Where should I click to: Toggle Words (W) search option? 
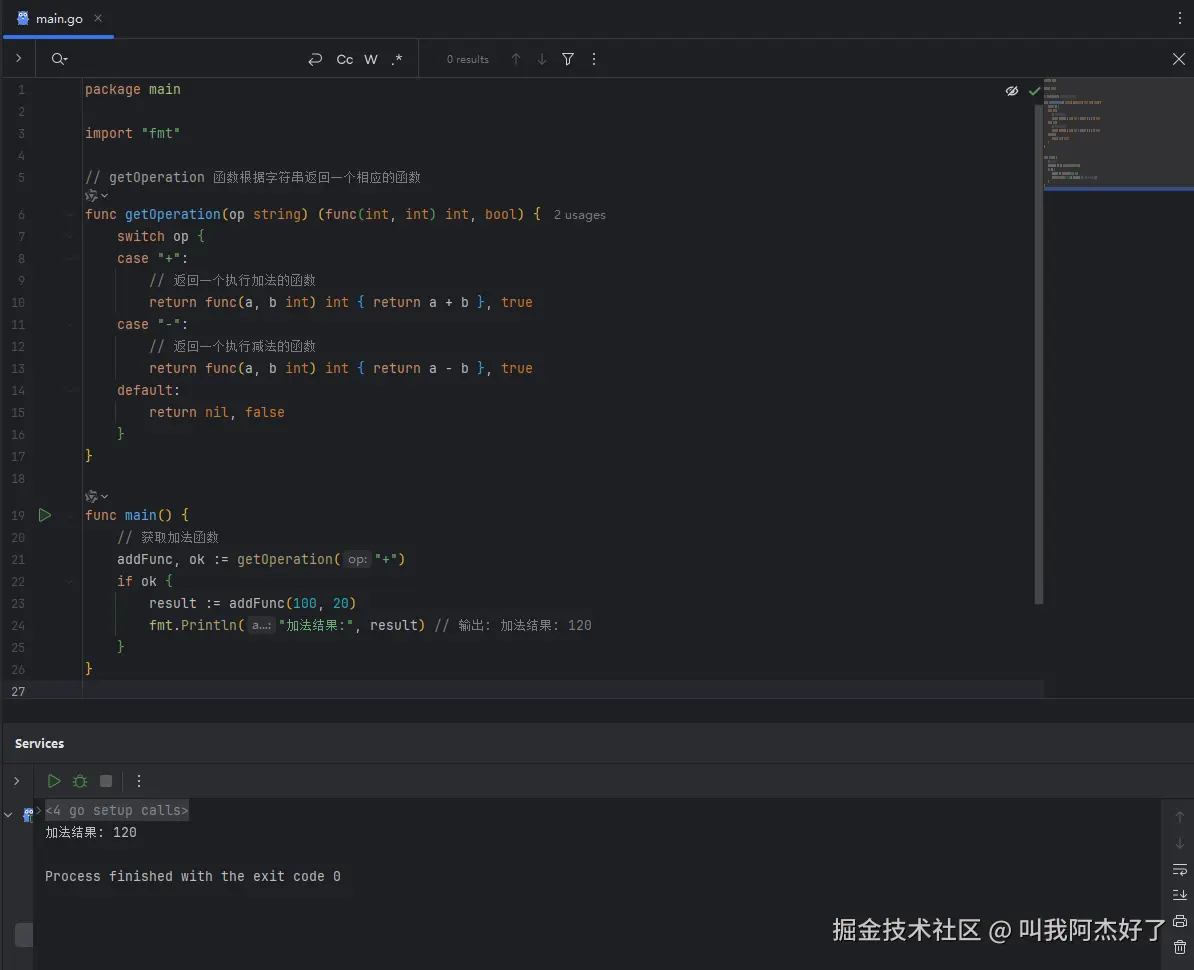[x=371, y=59]
